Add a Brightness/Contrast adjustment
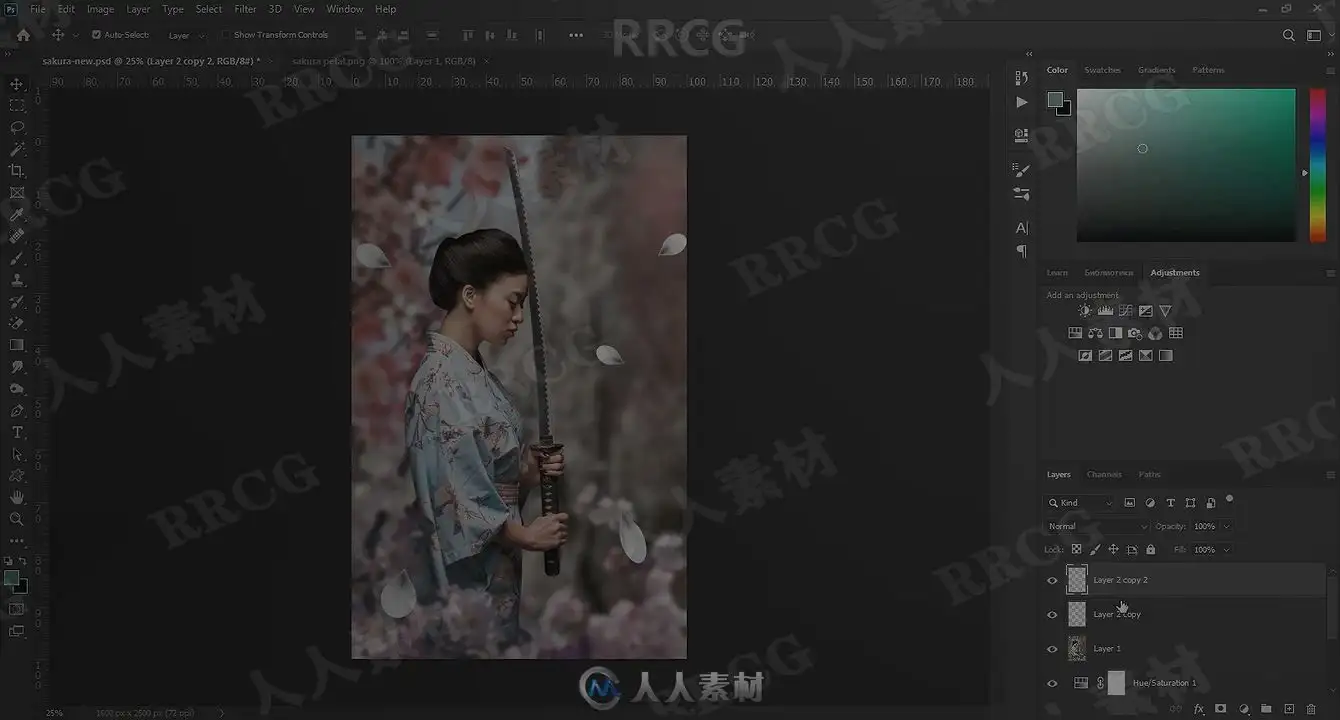Viewport: 1340px width, 720px height. (1085, 311)
